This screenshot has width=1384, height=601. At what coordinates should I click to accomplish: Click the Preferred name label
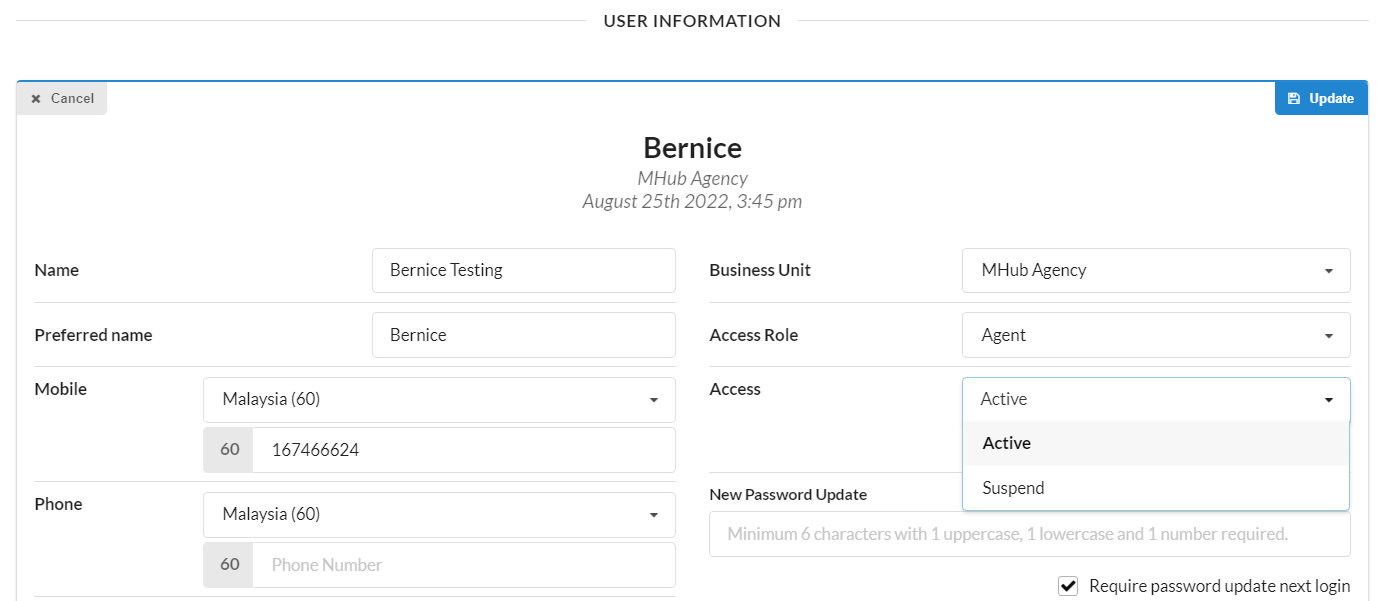93,335
